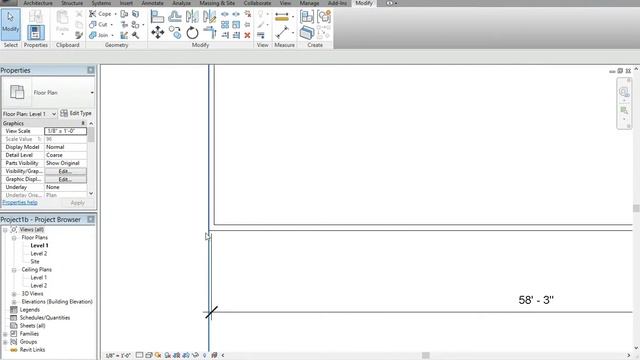Viewport: 640px width, 360px height.
Task: Activate the Copy tool in Modify panel
Action: coord(175,33)
